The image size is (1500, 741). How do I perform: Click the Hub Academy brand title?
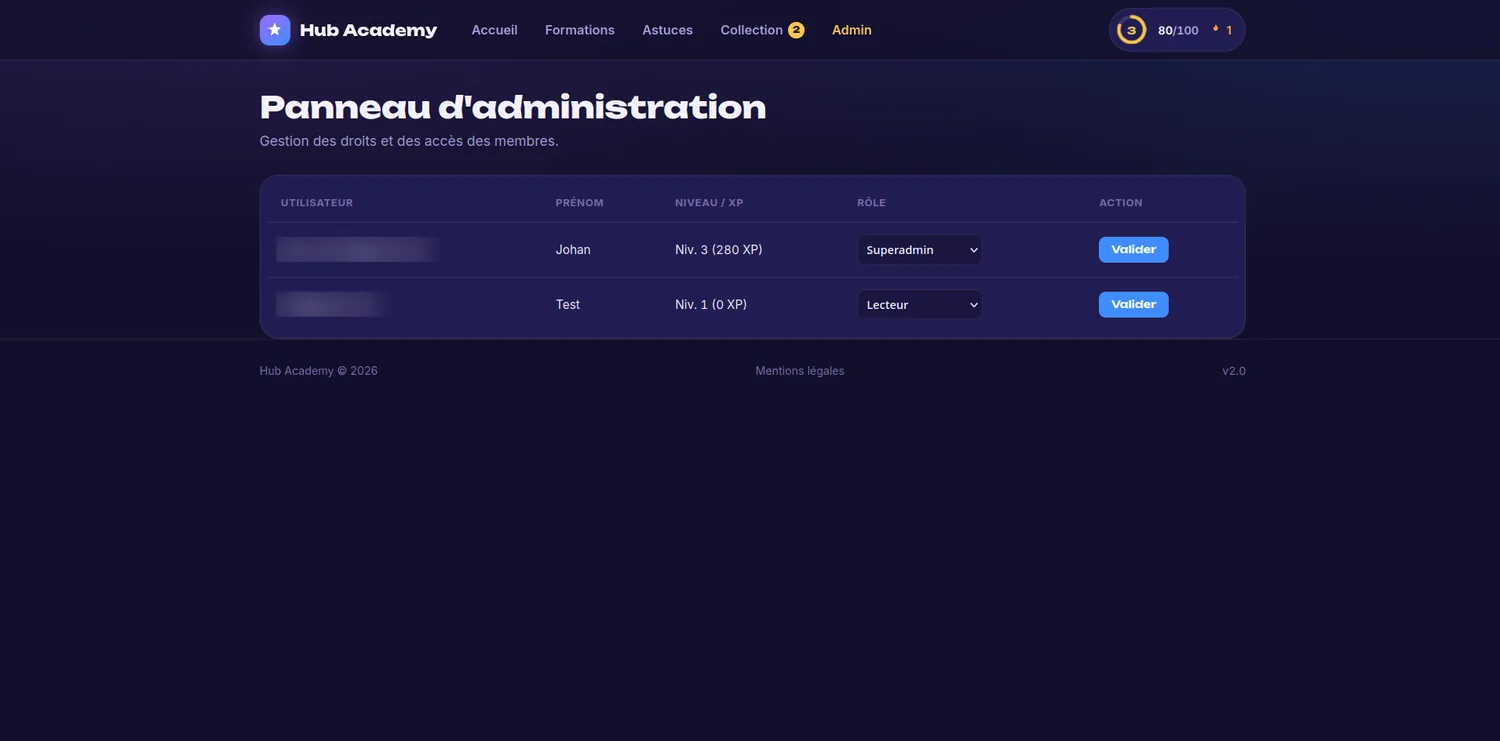click(368, 30)
